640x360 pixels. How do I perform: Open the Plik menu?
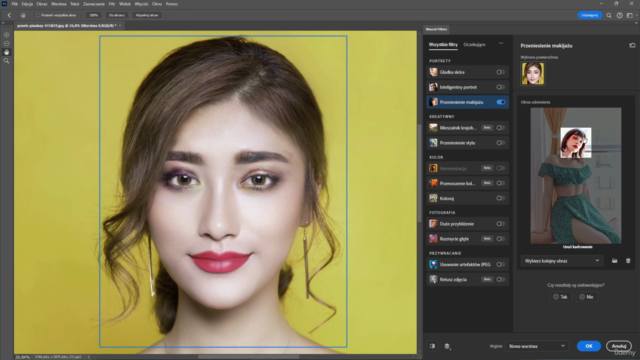[x=15, y=4]
